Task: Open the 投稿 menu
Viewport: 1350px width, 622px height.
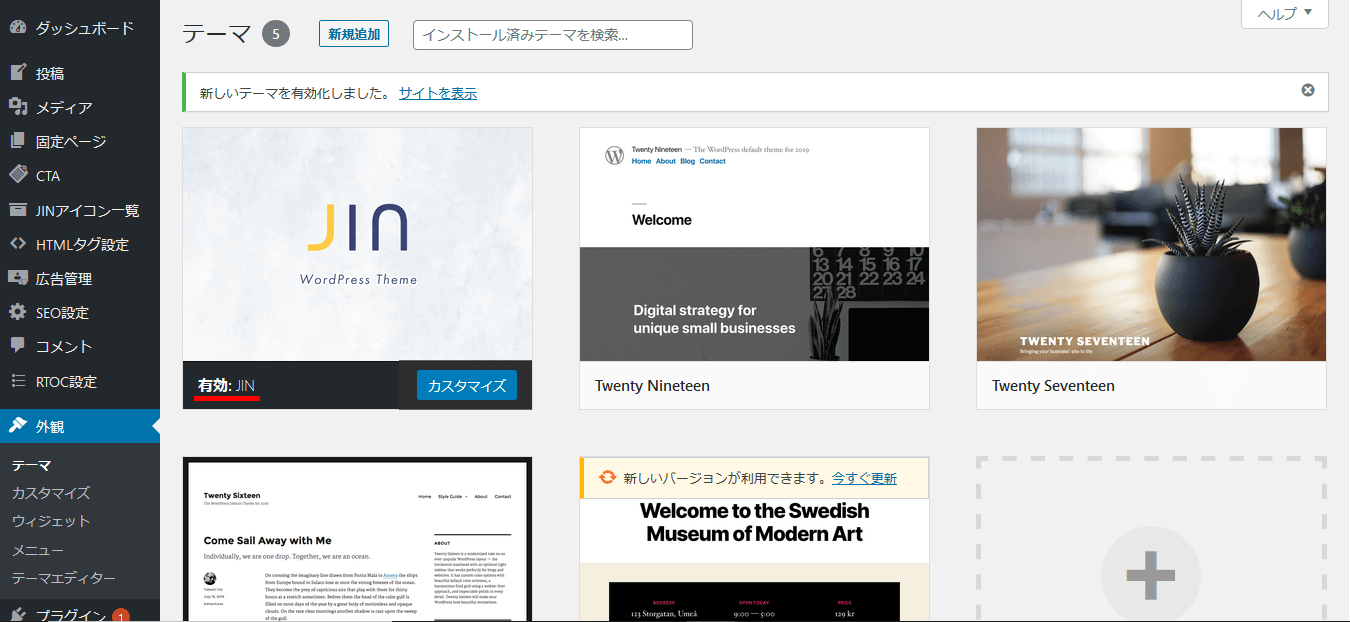Action: [x=50, y=73]
